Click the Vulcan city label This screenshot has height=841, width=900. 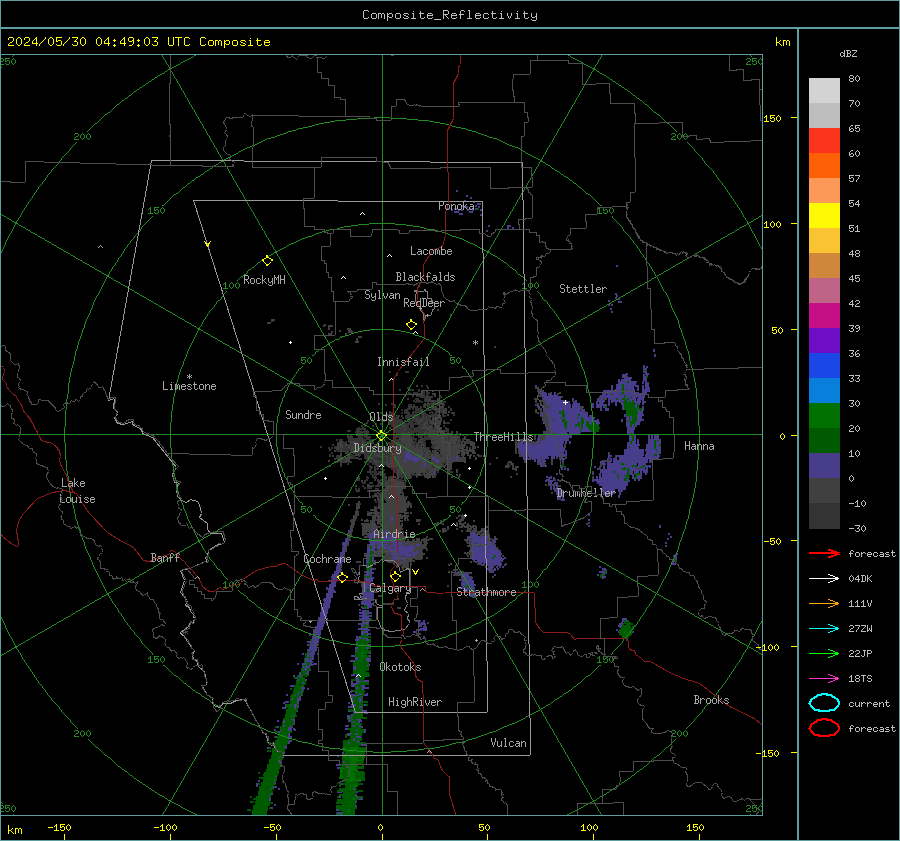click(x=508, y=743)
